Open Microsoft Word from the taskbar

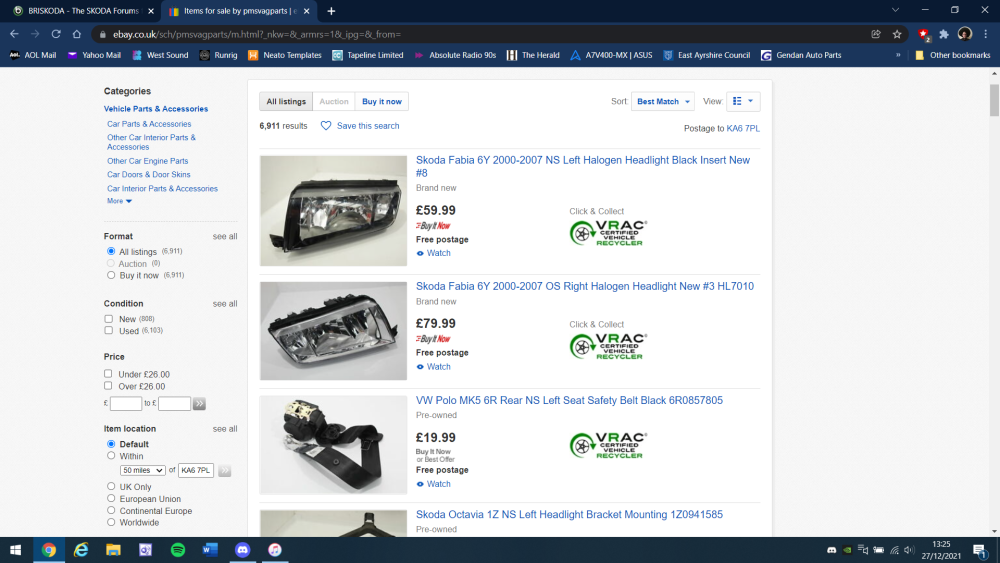click(x=210, y=550)
